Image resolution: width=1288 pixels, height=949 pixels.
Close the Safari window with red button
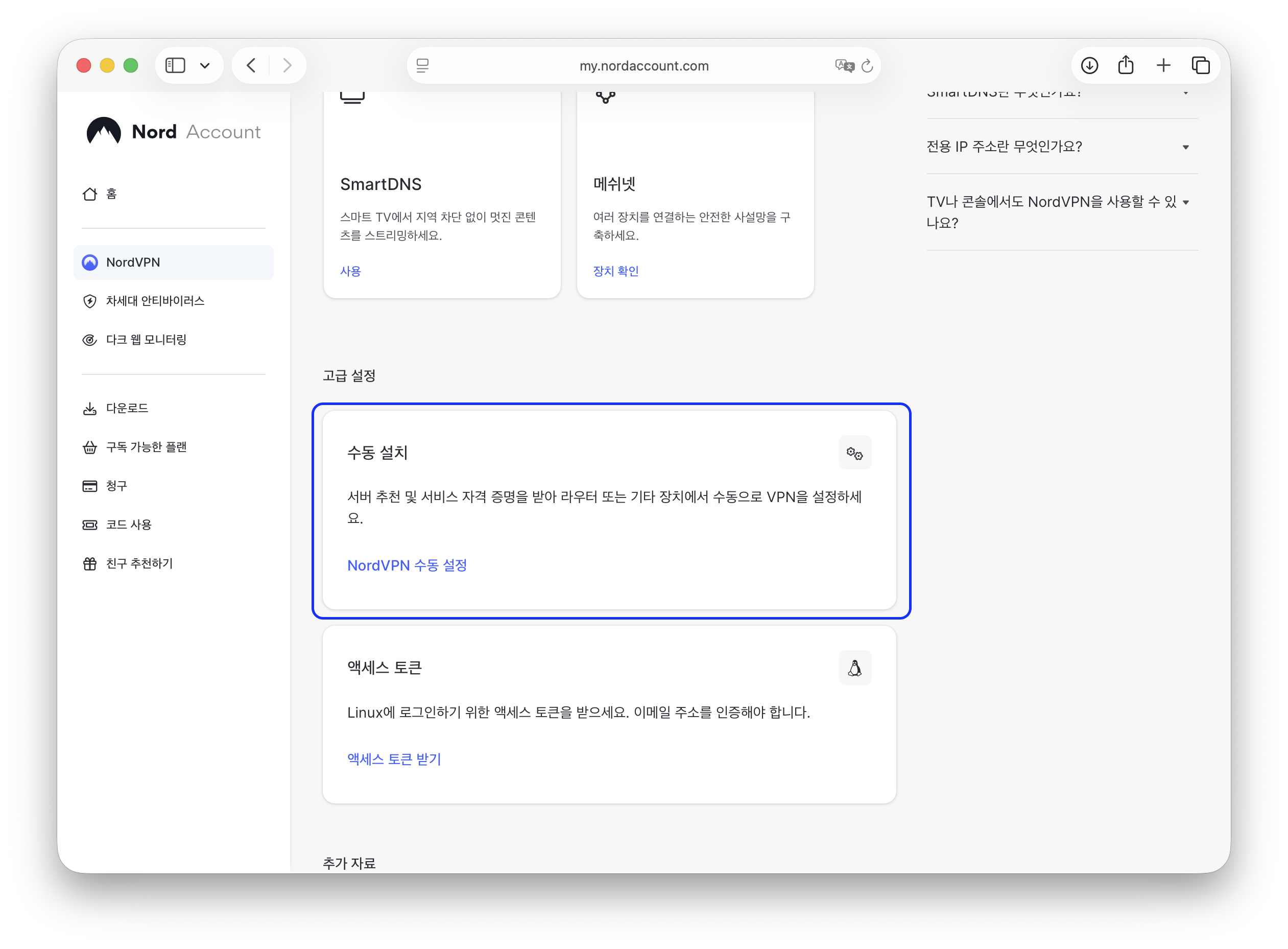(x=84, y=65)
